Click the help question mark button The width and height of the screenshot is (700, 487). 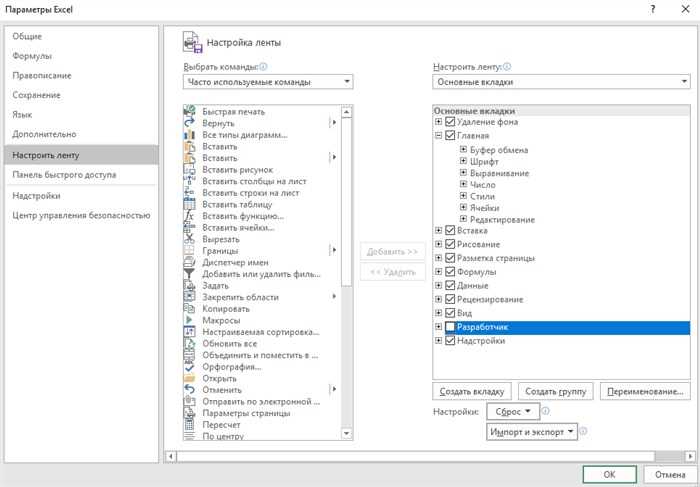(653, 9)
